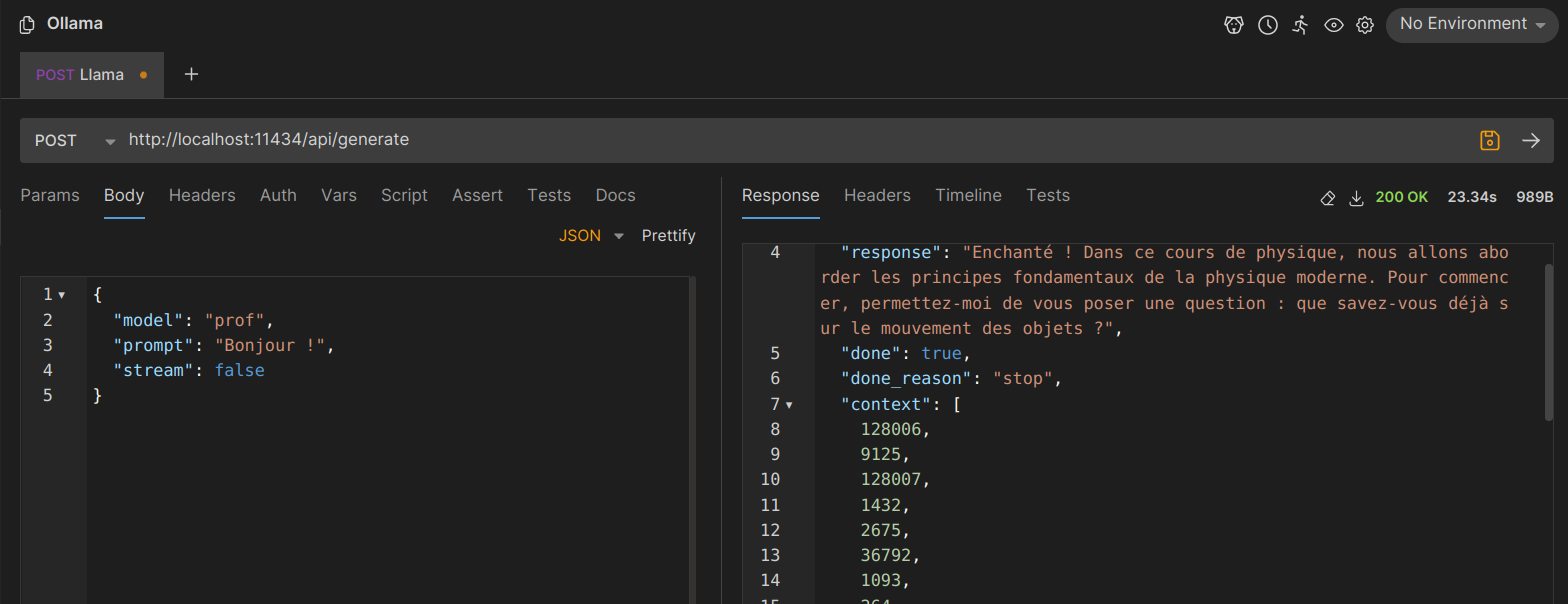Open the Timeline response tab
The width and height of the screenshot is (1568, 604).
click(968, 196)
